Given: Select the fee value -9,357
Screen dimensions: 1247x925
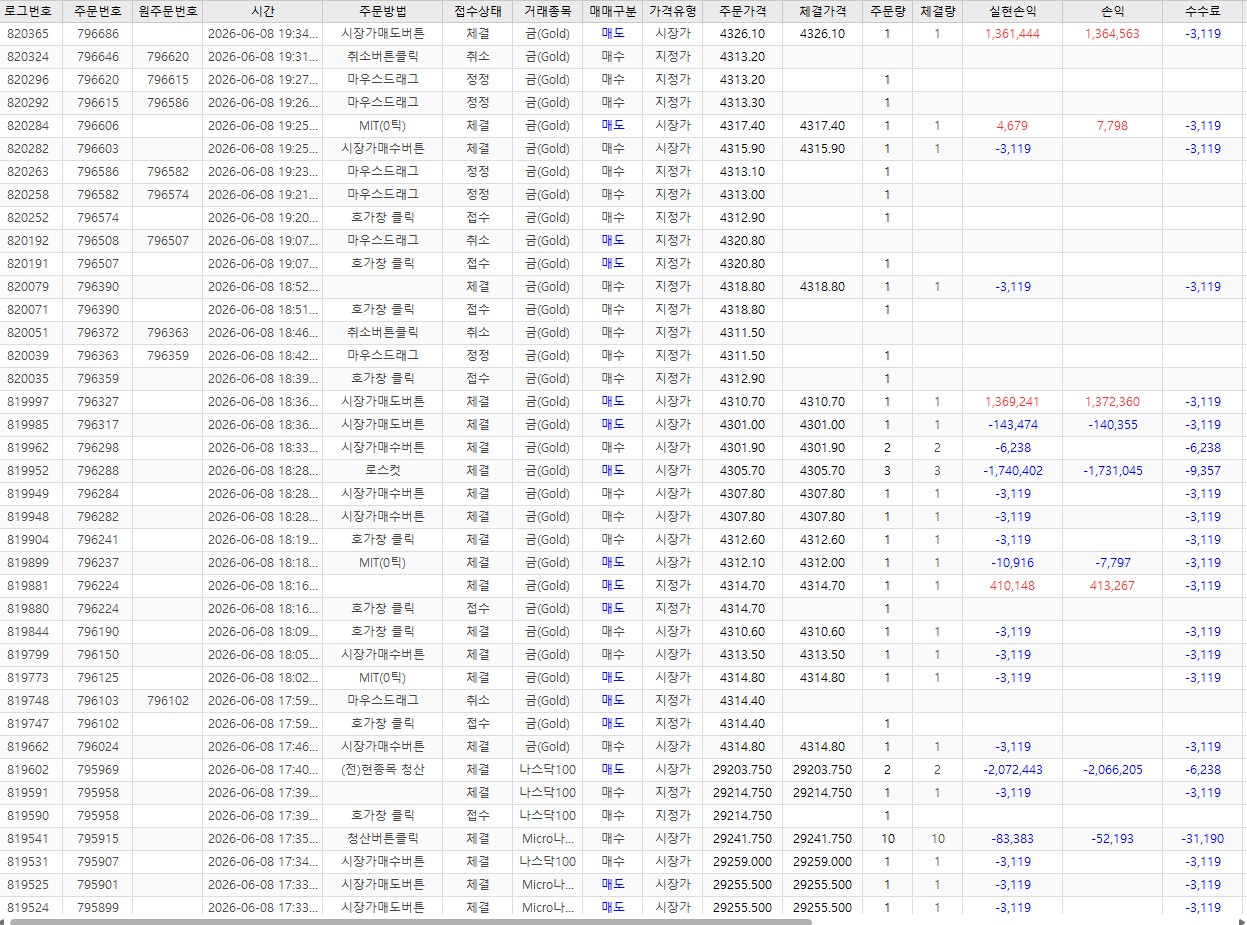Looking at the screenshot, I should click(x=1203, y=470).
